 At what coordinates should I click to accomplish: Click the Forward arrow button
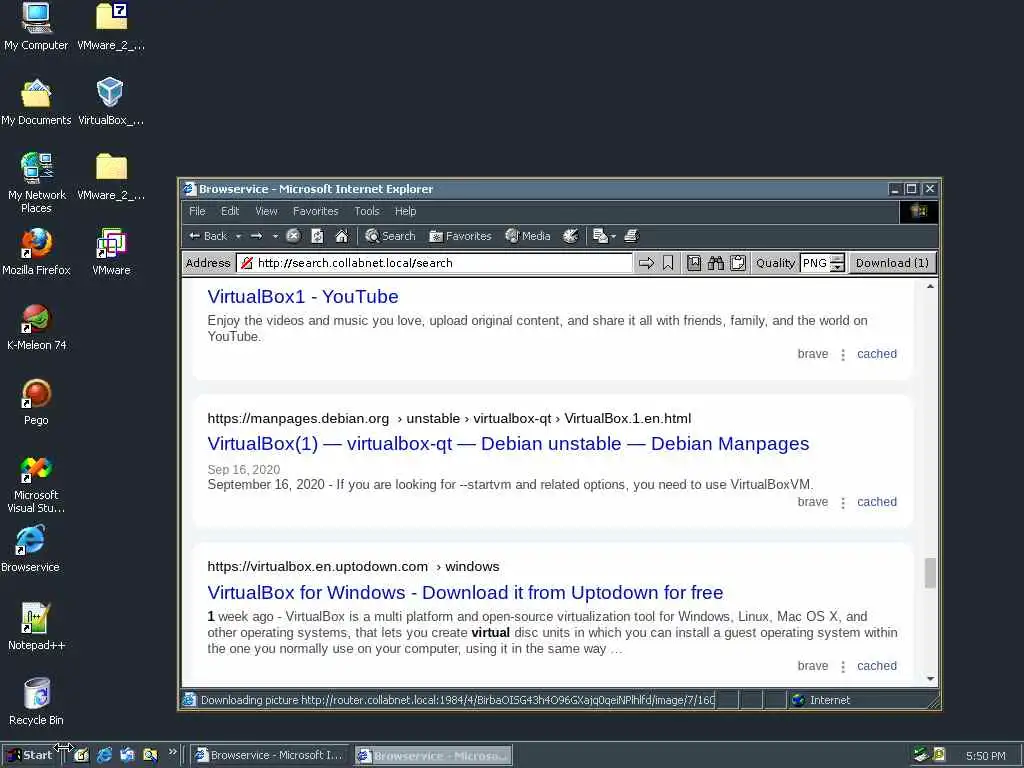(x=257, y=236)
